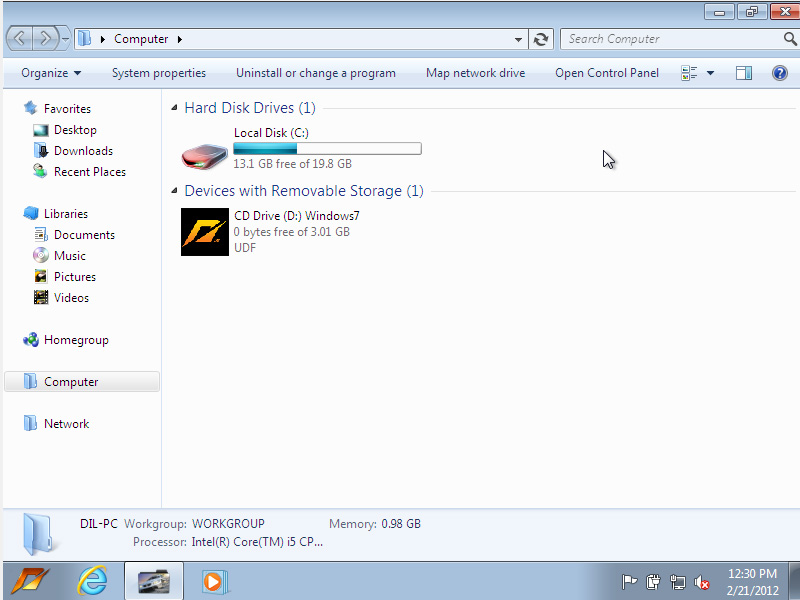Collapse the Hard Disk Drives group
The width and height of the screenshot is (800, 600).
176,108
